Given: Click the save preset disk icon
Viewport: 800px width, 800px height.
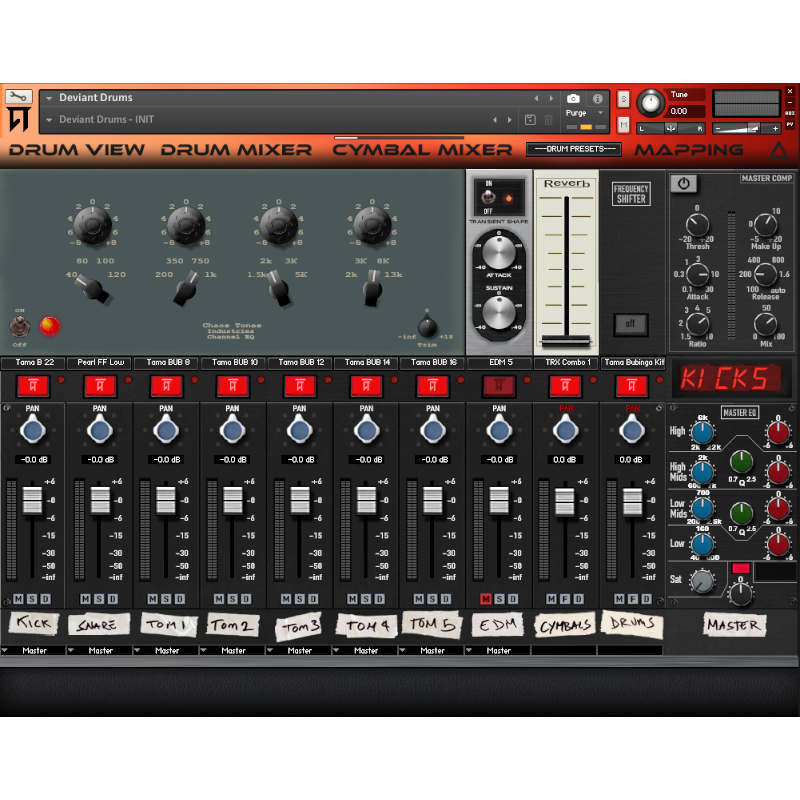Looking at the screenshot, I should coord(530,120).
